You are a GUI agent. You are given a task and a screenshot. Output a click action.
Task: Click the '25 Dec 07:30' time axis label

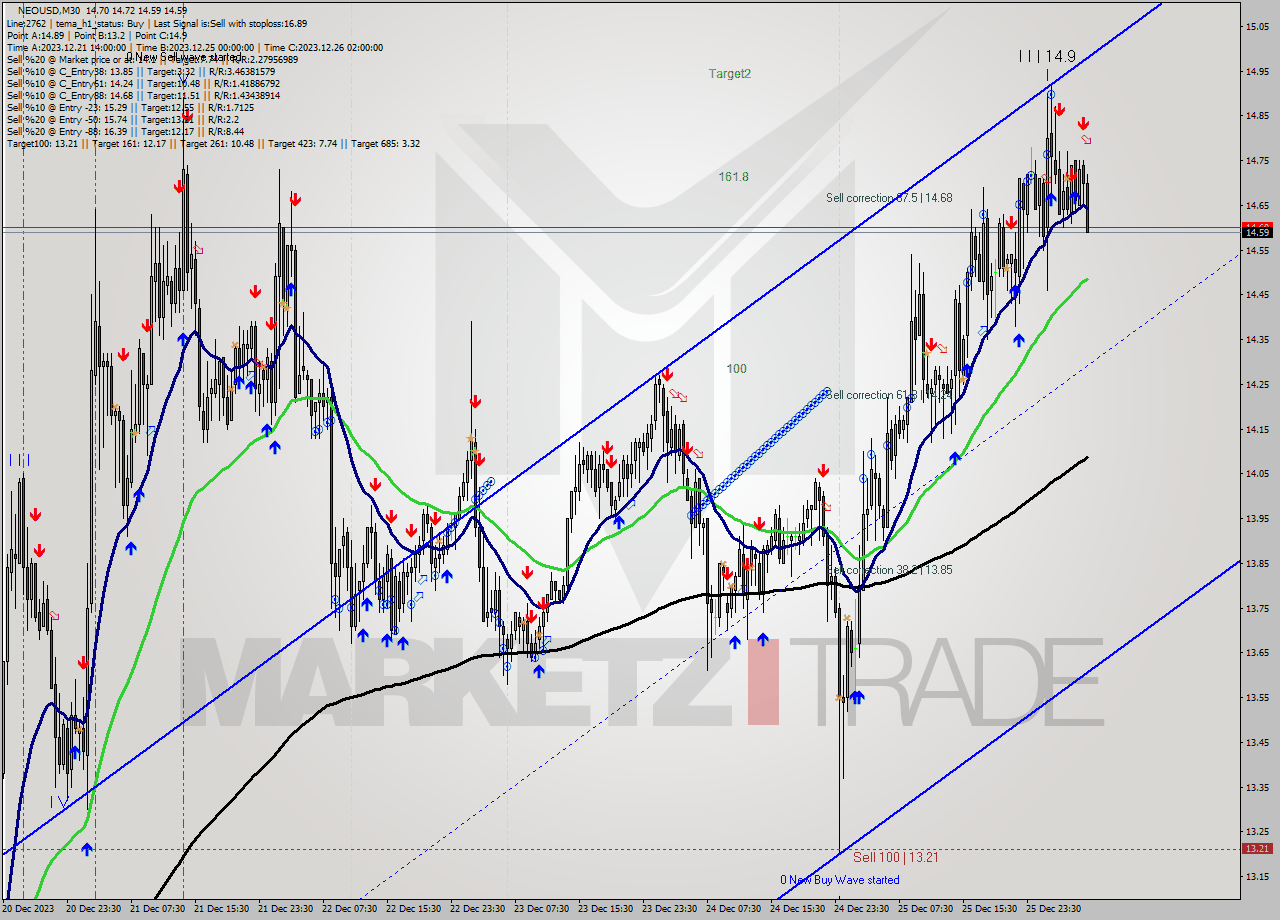click(x=926, y=909)
